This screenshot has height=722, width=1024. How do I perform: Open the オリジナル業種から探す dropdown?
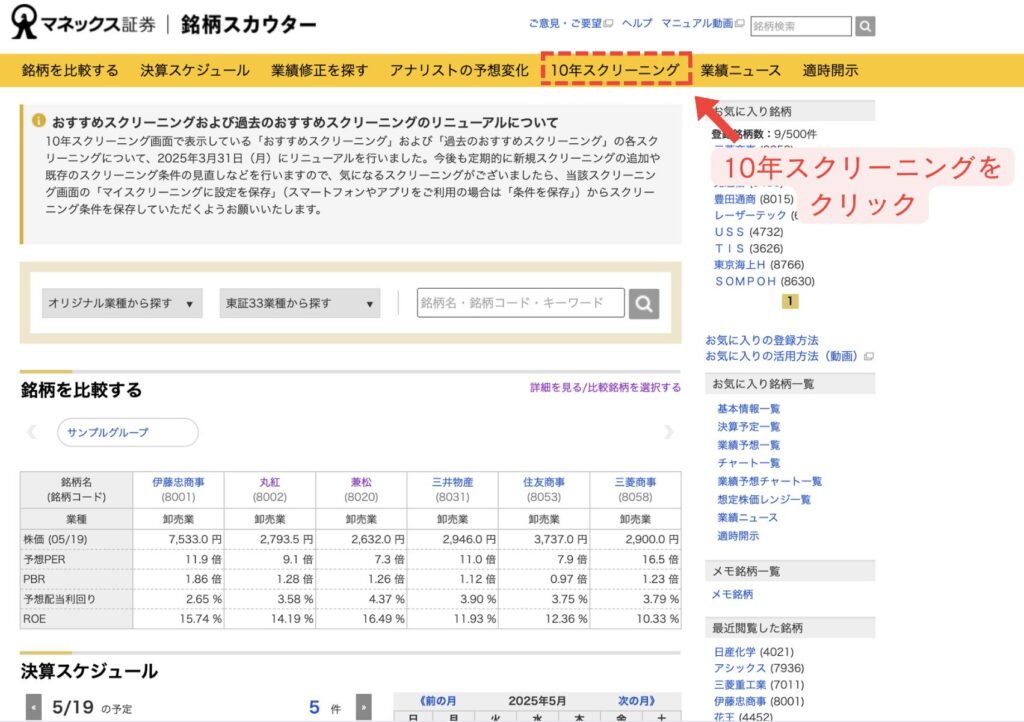(122, 304)
